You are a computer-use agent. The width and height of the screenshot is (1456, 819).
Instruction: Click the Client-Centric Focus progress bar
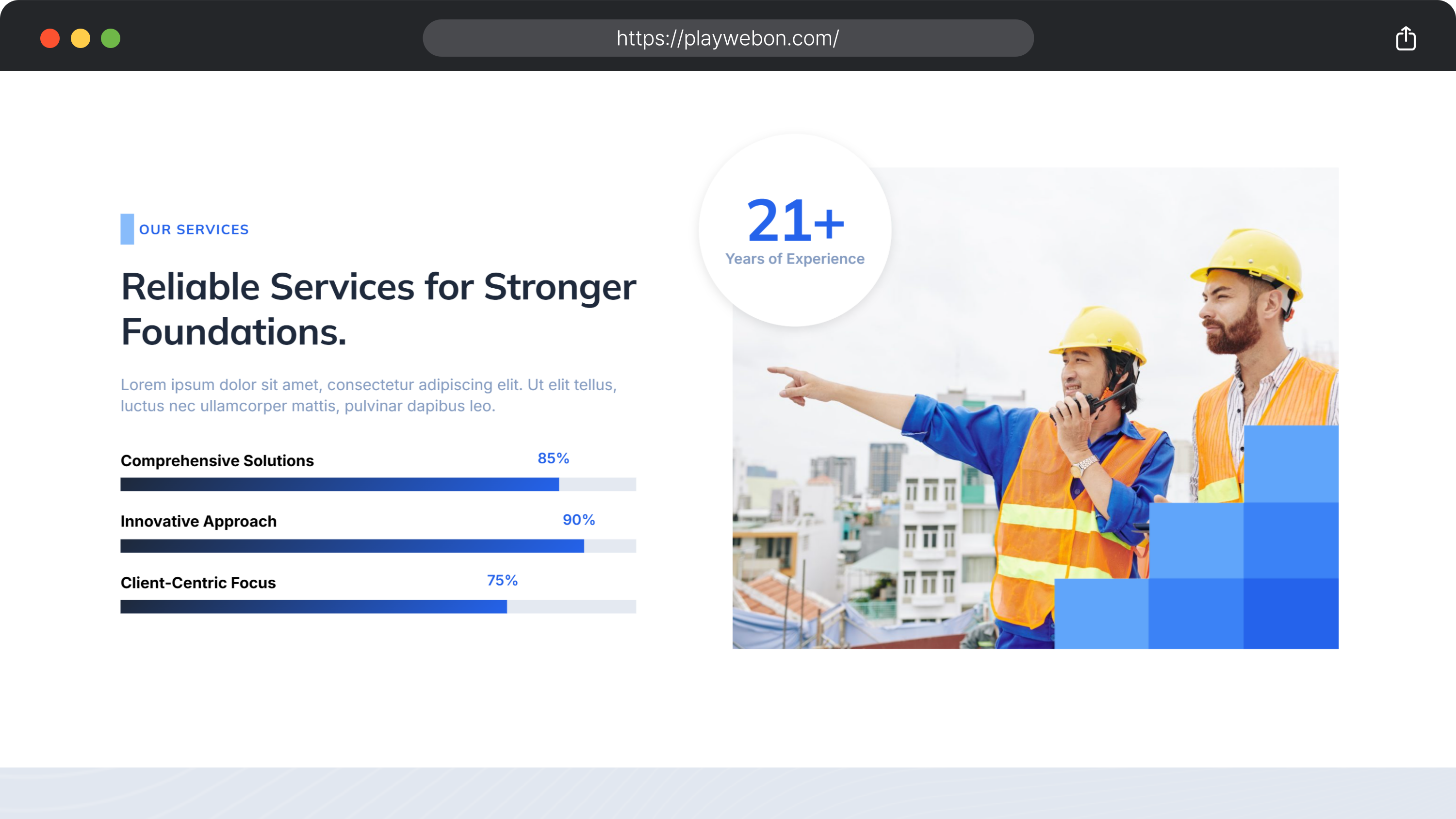click(x=378, y=606)
